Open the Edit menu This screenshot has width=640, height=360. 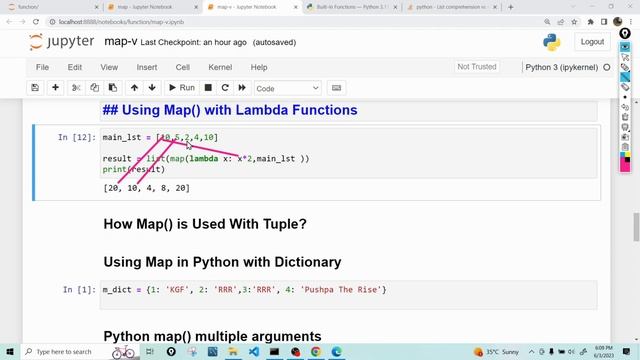pos(75,67)
